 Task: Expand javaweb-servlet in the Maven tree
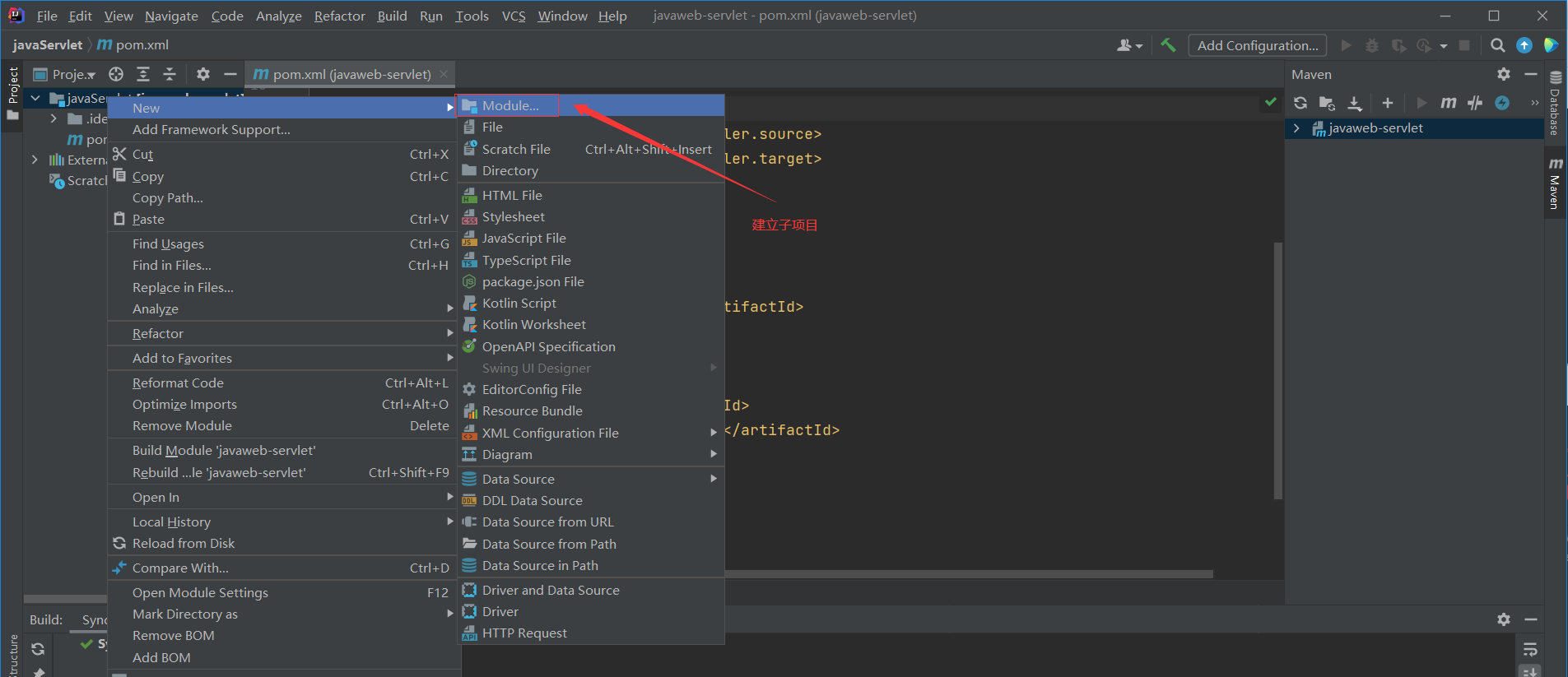click(x=1296, y=128)
